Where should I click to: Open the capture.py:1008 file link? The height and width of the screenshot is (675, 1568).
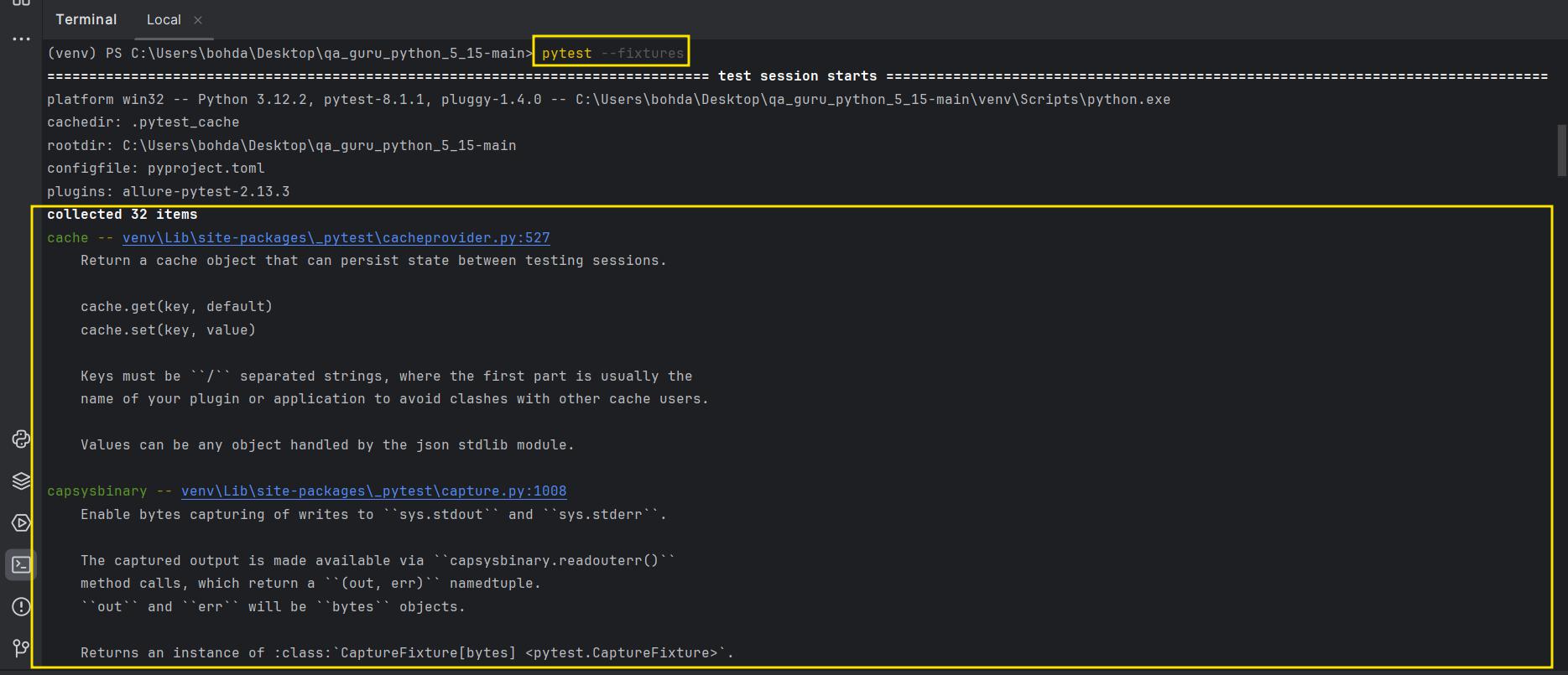click(x=373, y=491)
